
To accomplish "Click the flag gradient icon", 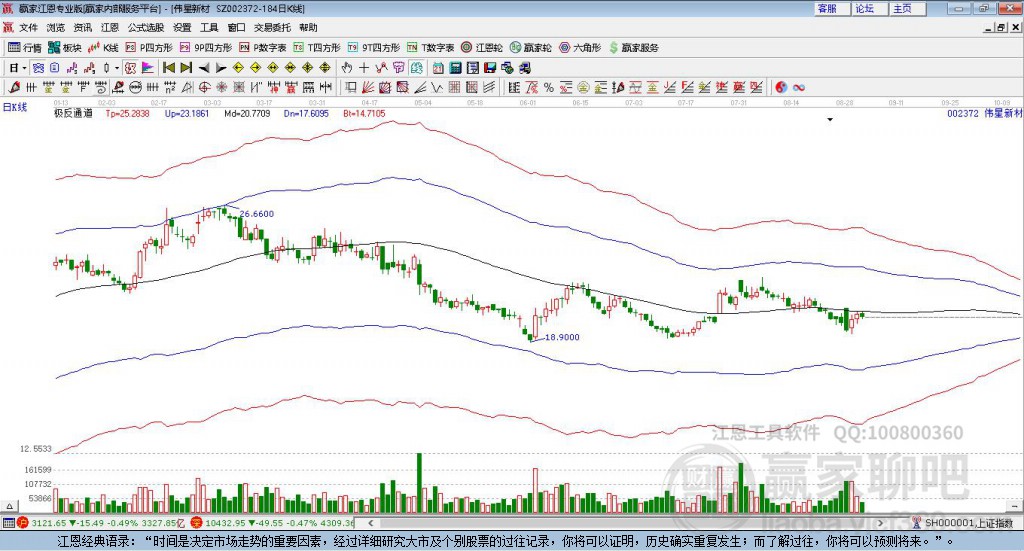I will coord(148,68).
